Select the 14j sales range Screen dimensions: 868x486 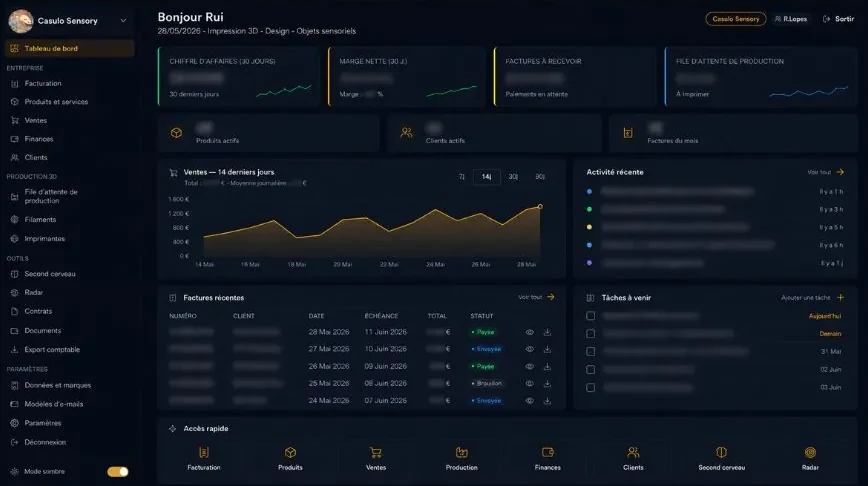[486, 177]
